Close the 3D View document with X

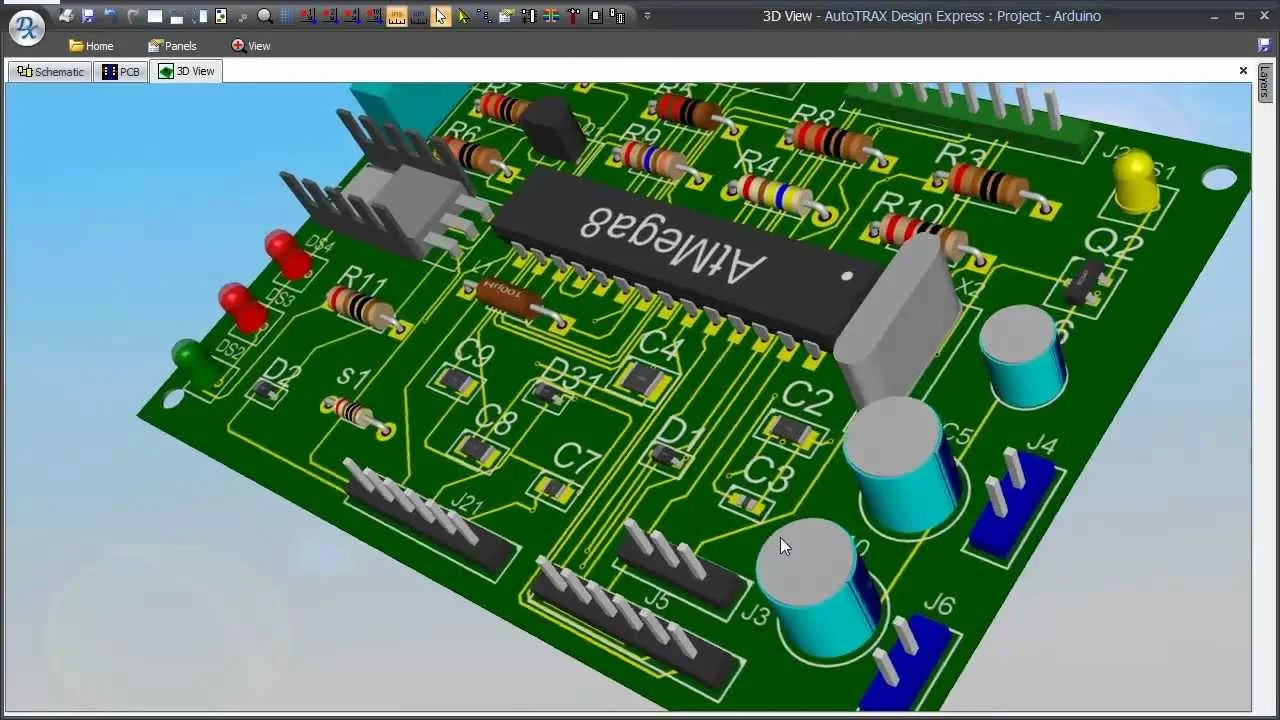[x=1243, y=71]
